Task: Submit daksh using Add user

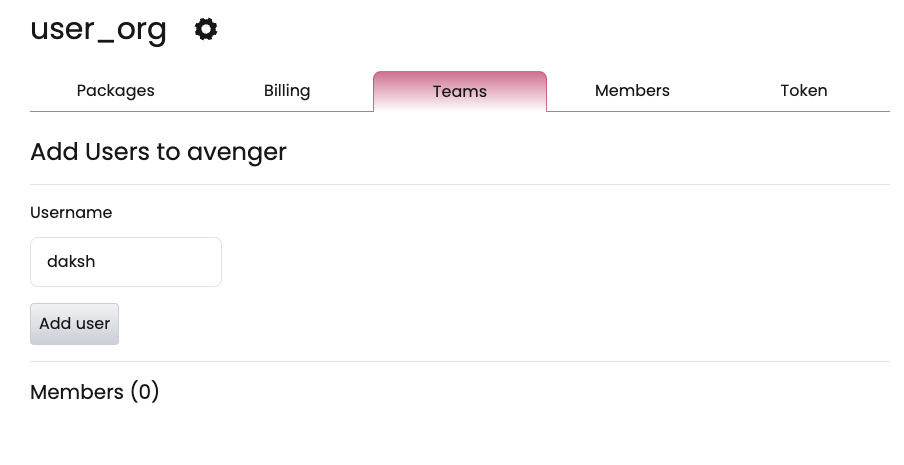Action: [74, 324]
